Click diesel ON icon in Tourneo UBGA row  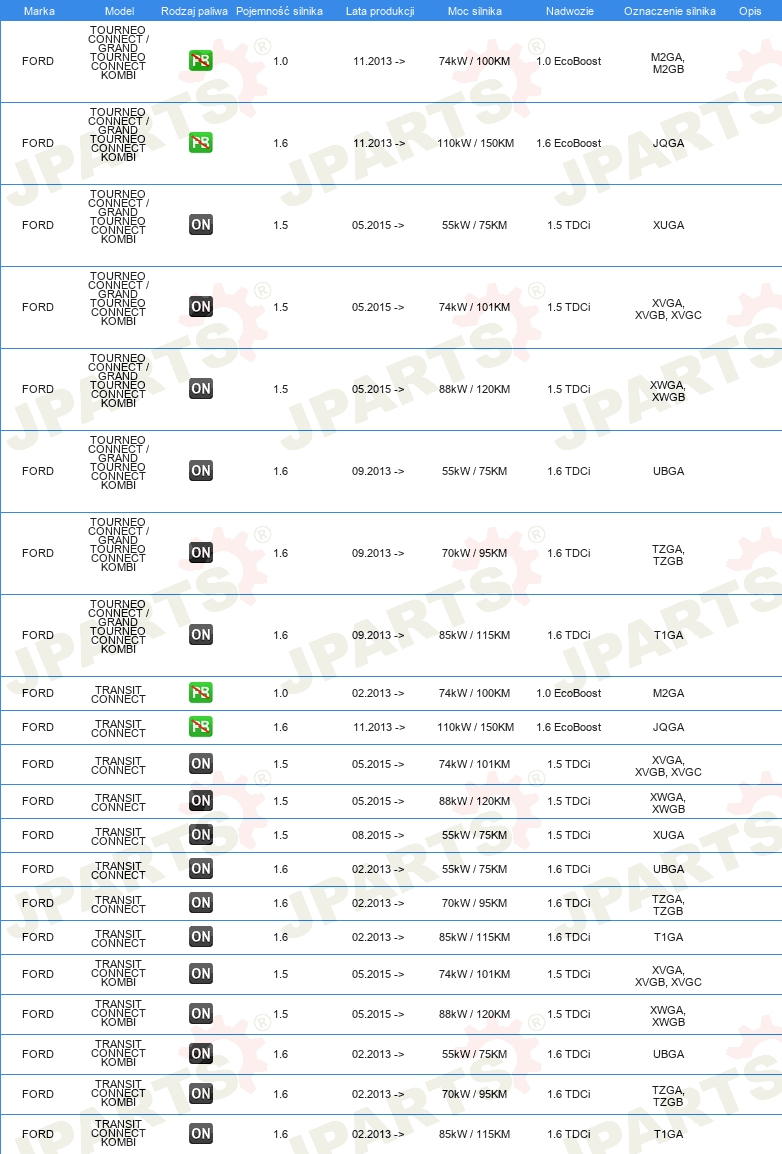[x=201, y=470]
